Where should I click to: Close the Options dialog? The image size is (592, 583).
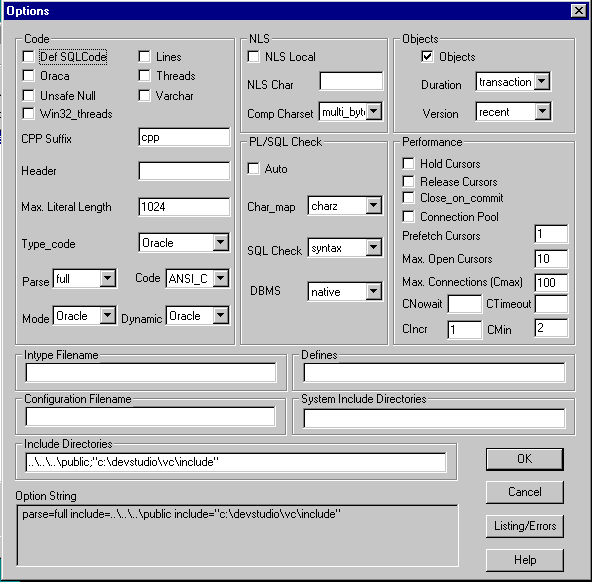pos(578,11)
